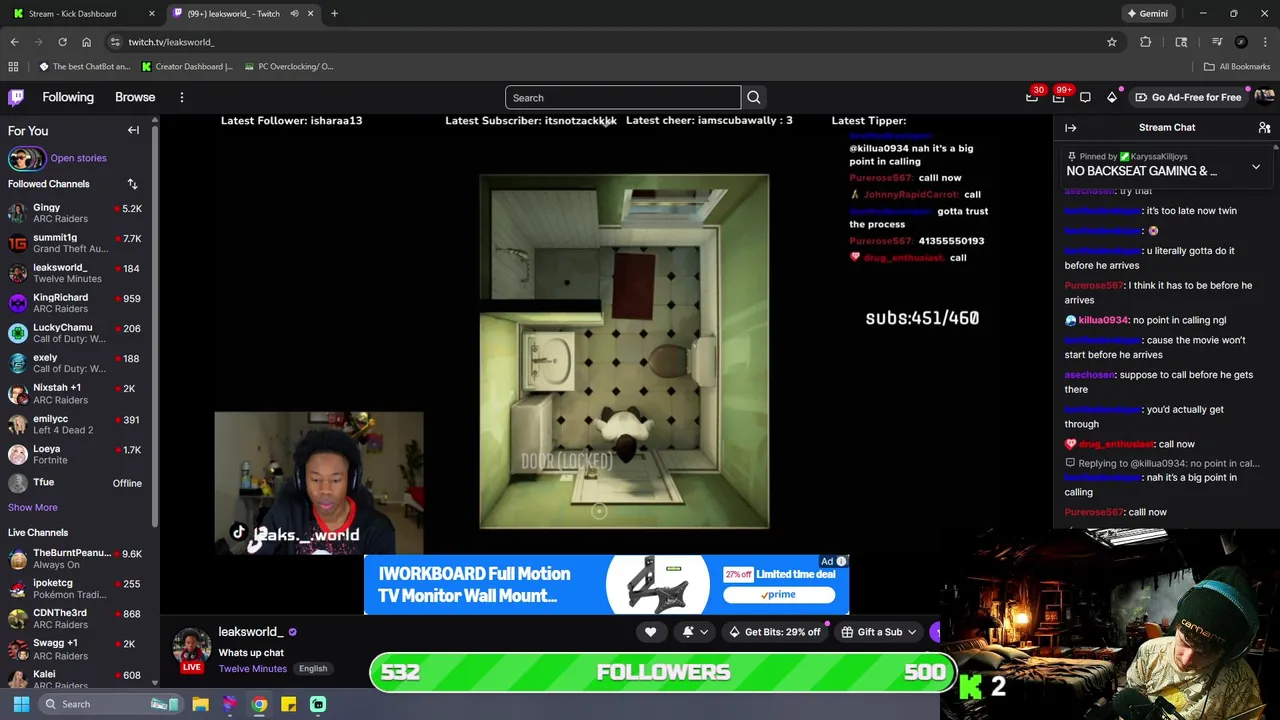Go to browser home page
Screen dimensions: 1280x720
[x=86, y=42]
